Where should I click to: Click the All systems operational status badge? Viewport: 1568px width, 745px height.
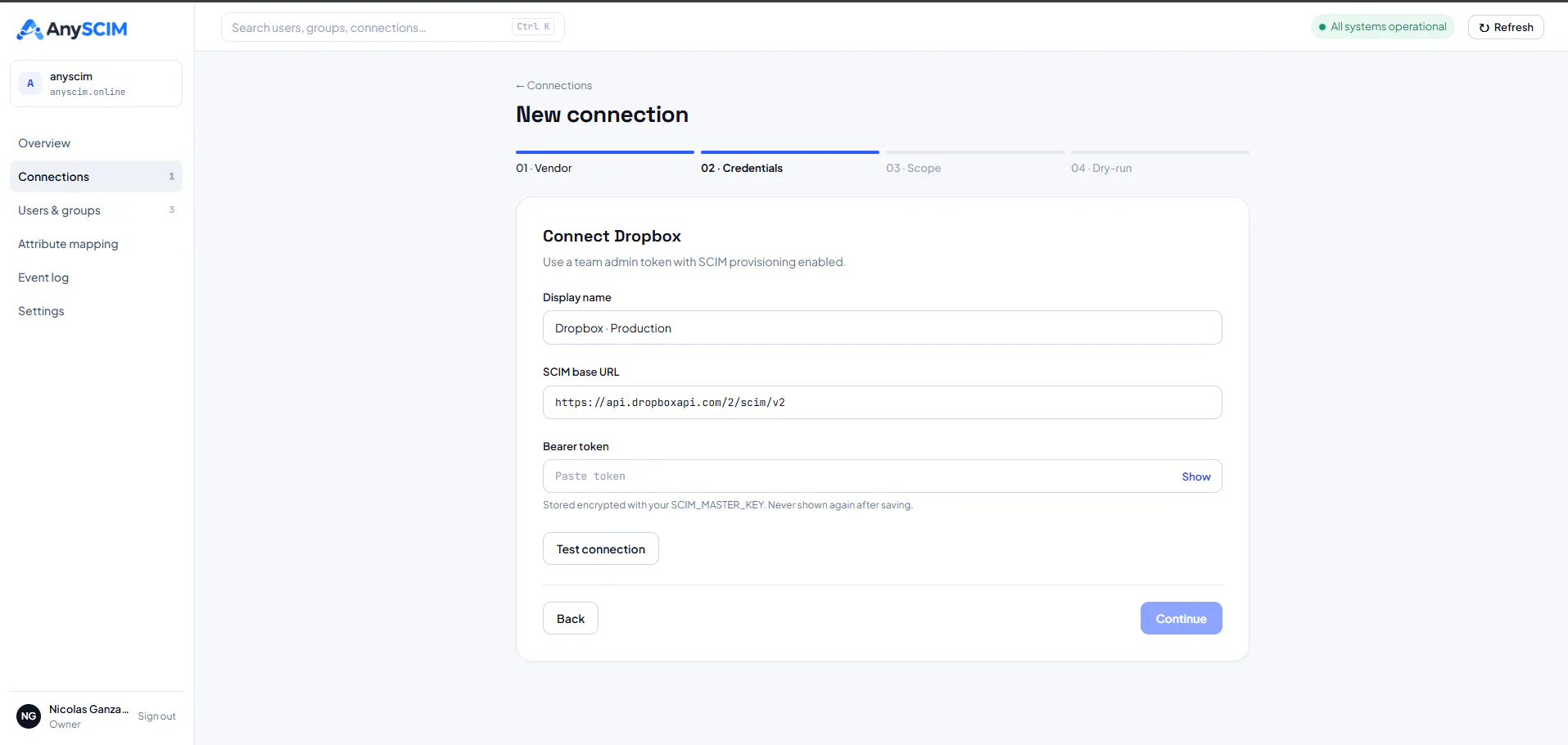point(1383,27)
